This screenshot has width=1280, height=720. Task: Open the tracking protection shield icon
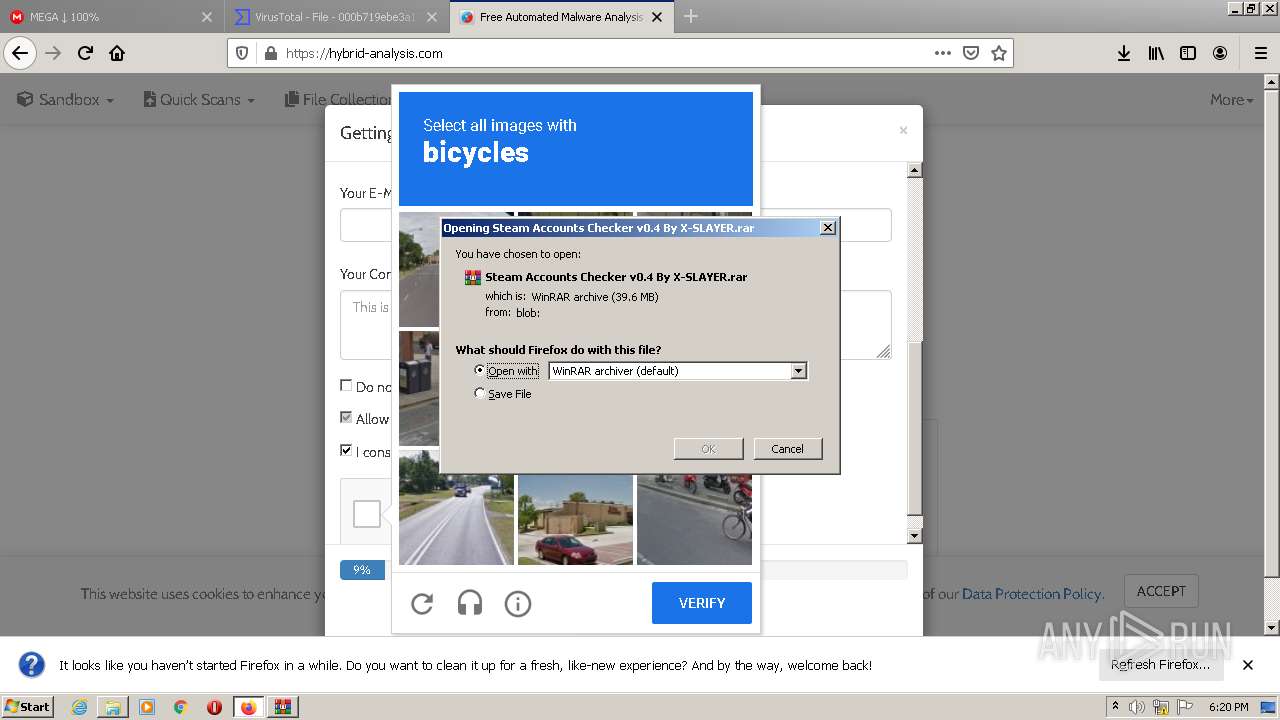tap(243, 53)
